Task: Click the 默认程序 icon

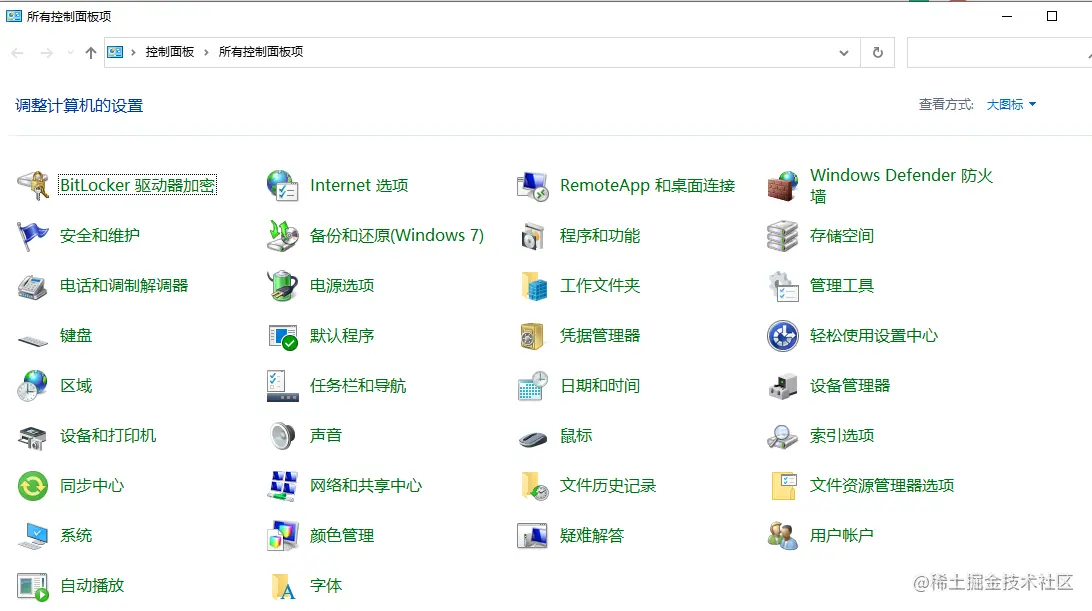Action: coord(283,336)
